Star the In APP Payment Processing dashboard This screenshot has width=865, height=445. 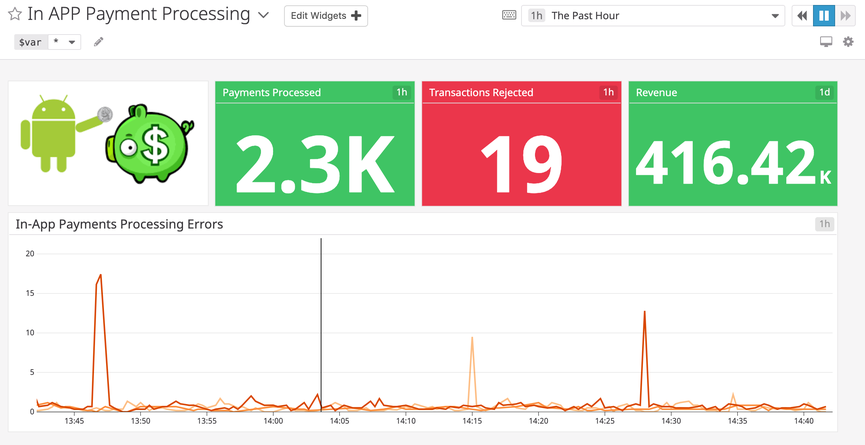click(15, 16)
